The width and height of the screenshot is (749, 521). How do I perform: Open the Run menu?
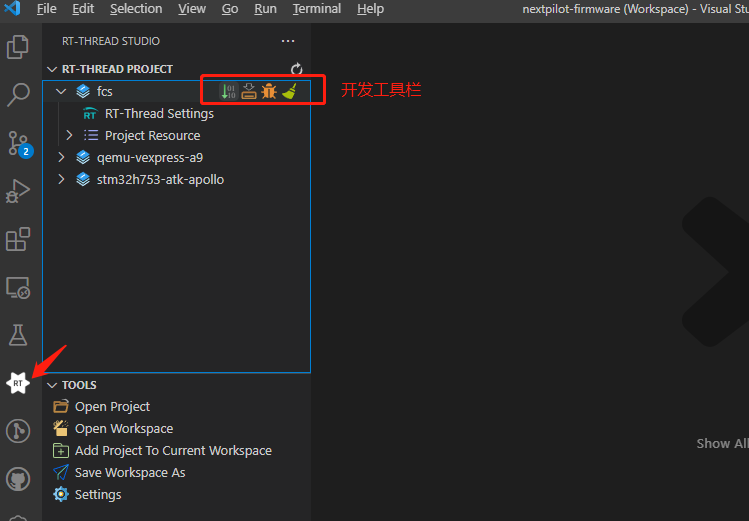coord(265,9)
